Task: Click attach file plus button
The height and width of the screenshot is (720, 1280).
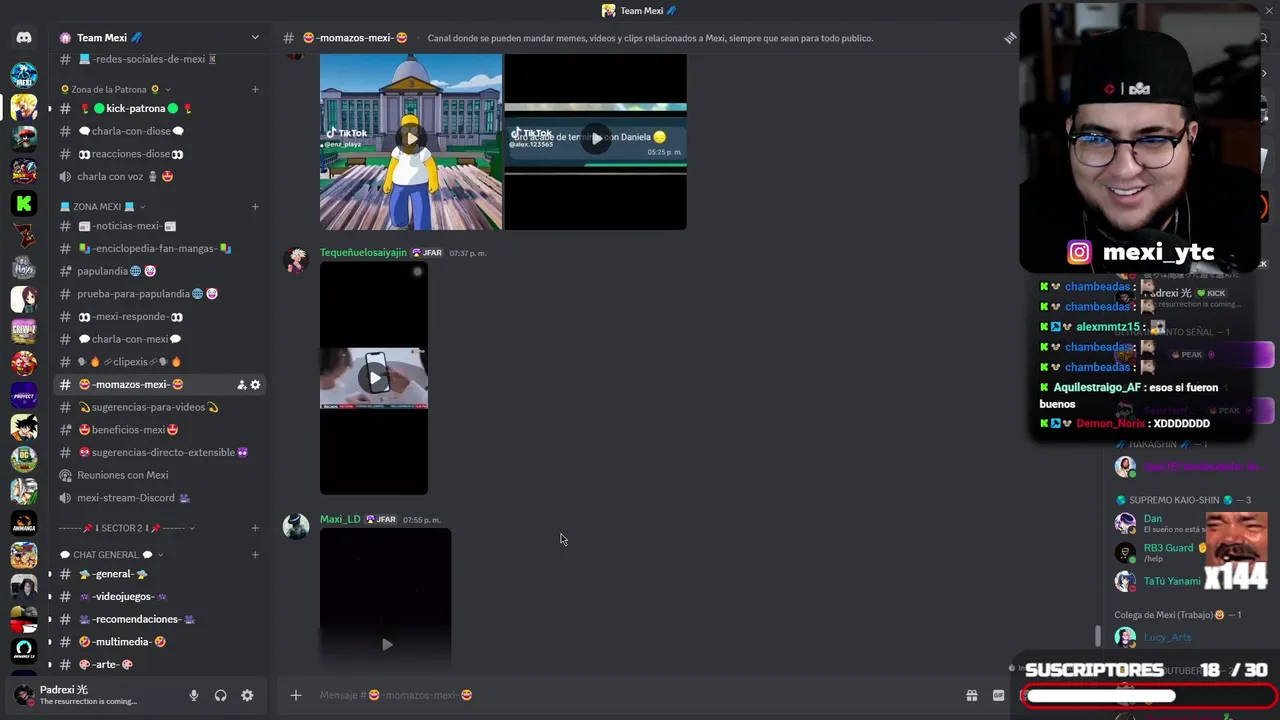Action: [x=296, y=695]
